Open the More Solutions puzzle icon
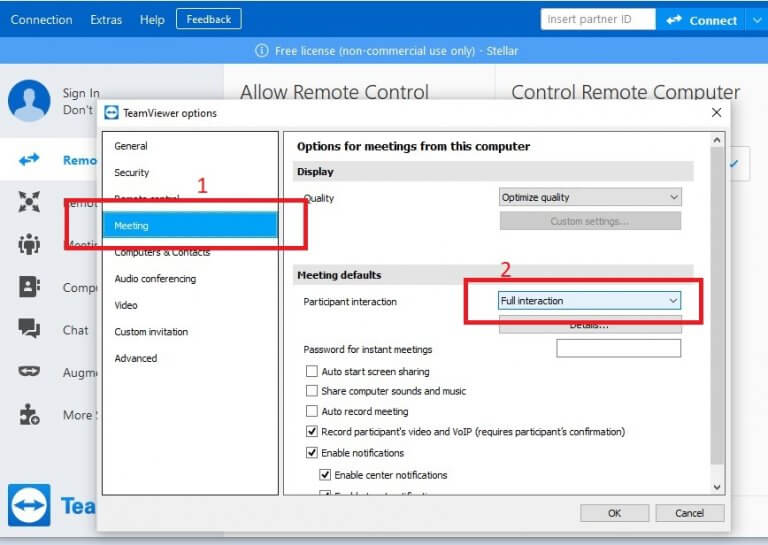Viewport: 768px width, 545px height. tap(29, 414)
